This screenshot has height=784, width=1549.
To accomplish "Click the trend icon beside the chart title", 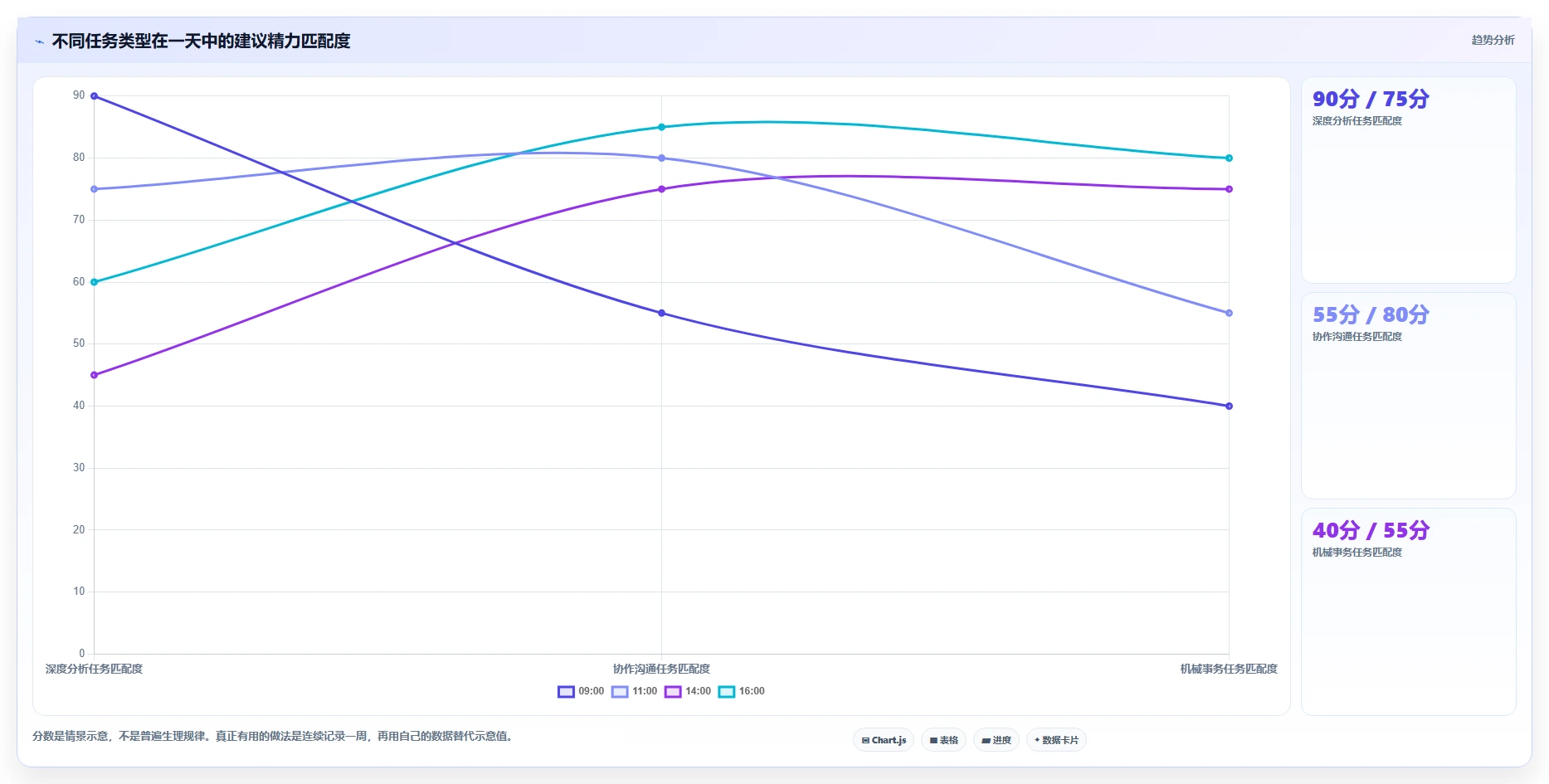I will [x=39, y=41].
